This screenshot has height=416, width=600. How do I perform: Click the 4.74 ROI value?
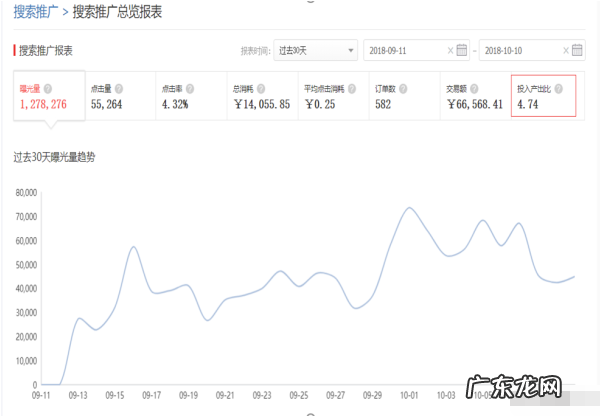coord(528,104)
